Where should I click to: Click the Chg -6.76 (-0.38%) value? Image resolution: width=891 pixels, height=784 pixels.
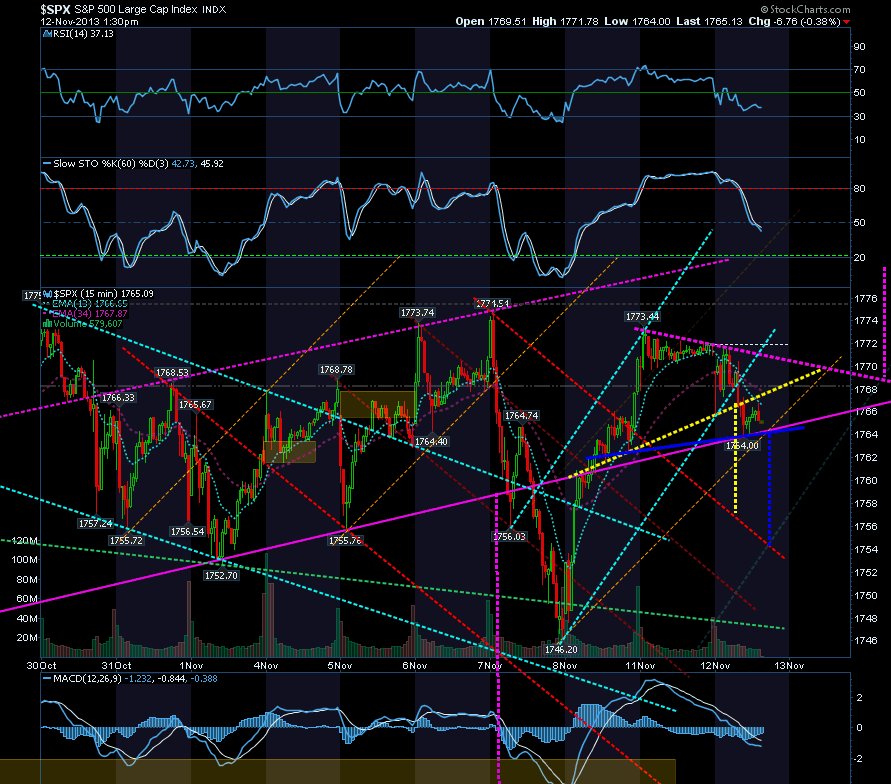click(x=794, y=22)
